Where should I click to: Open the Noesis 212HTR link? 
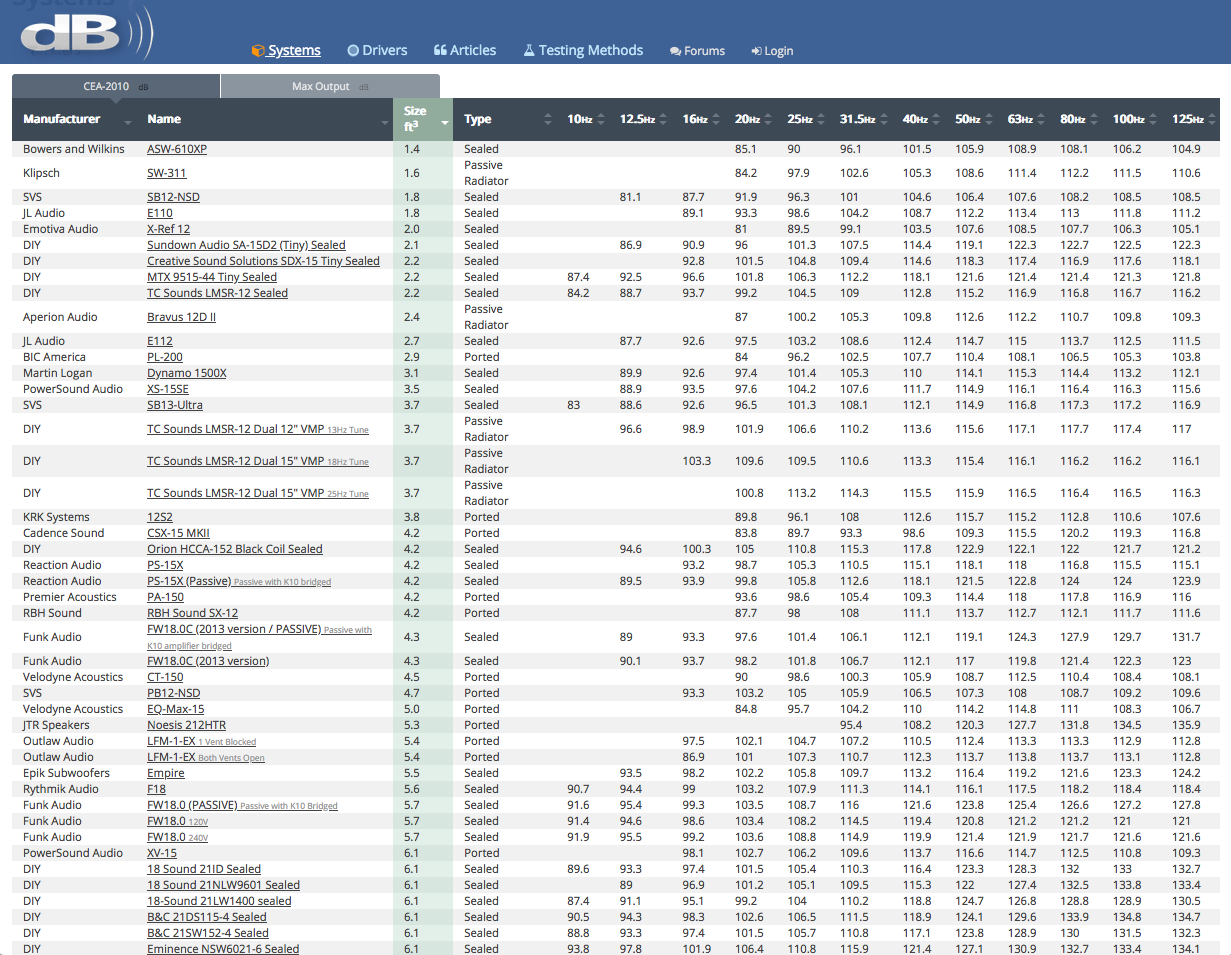(x=186, y=725)
